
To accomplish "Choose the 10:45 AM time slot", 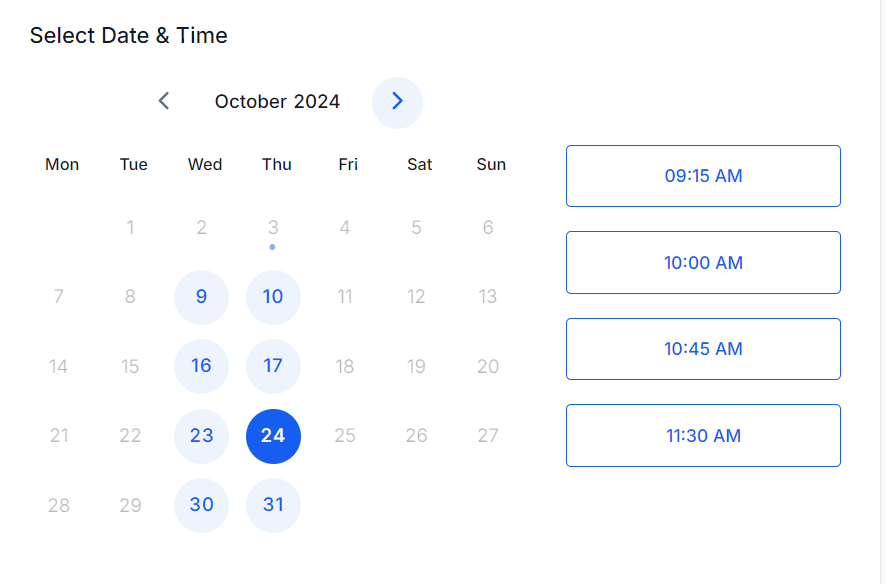I will 703,349.
